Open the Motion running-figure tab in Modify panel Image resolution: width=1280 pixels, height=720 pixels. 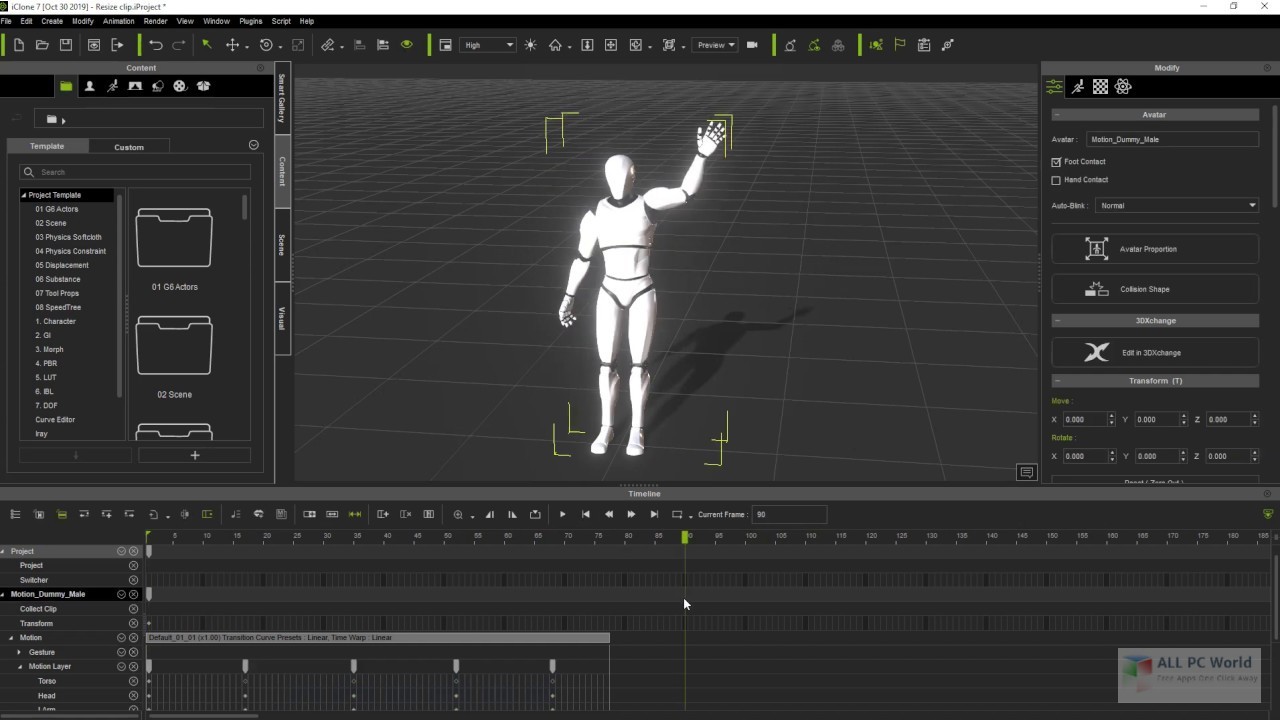tap(1077, 87)
